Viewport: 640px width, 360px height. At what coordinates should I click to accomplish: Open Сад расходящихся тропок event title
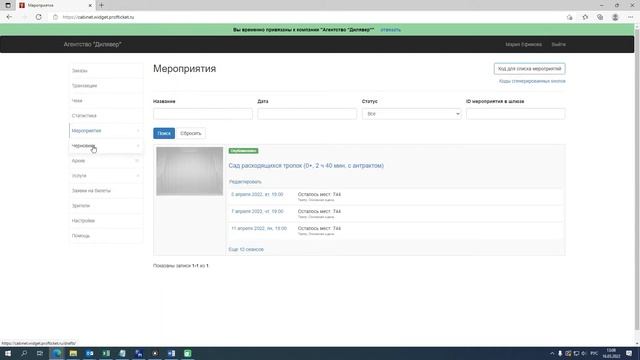pyautogui.click(x=306, y=166)
